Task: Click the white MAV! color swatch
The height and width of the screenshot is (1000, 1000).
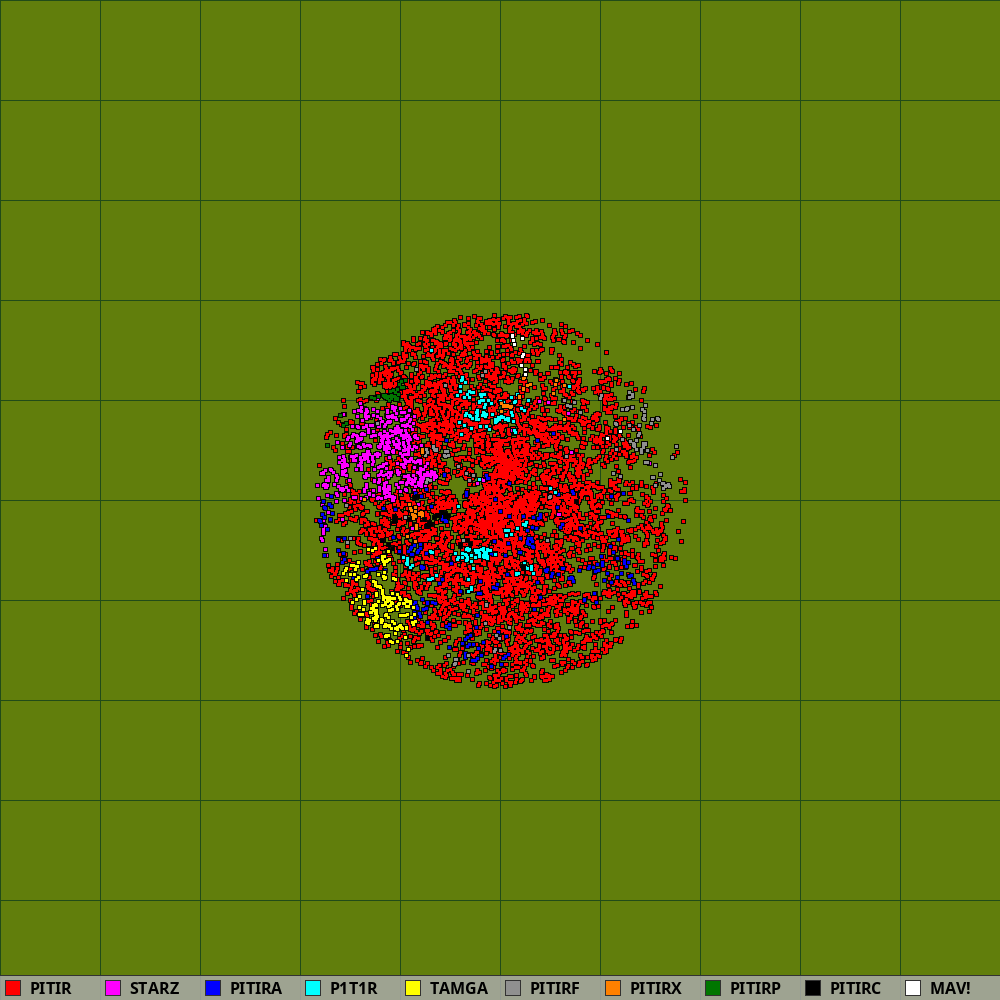Action: click(x=913, y=988)
